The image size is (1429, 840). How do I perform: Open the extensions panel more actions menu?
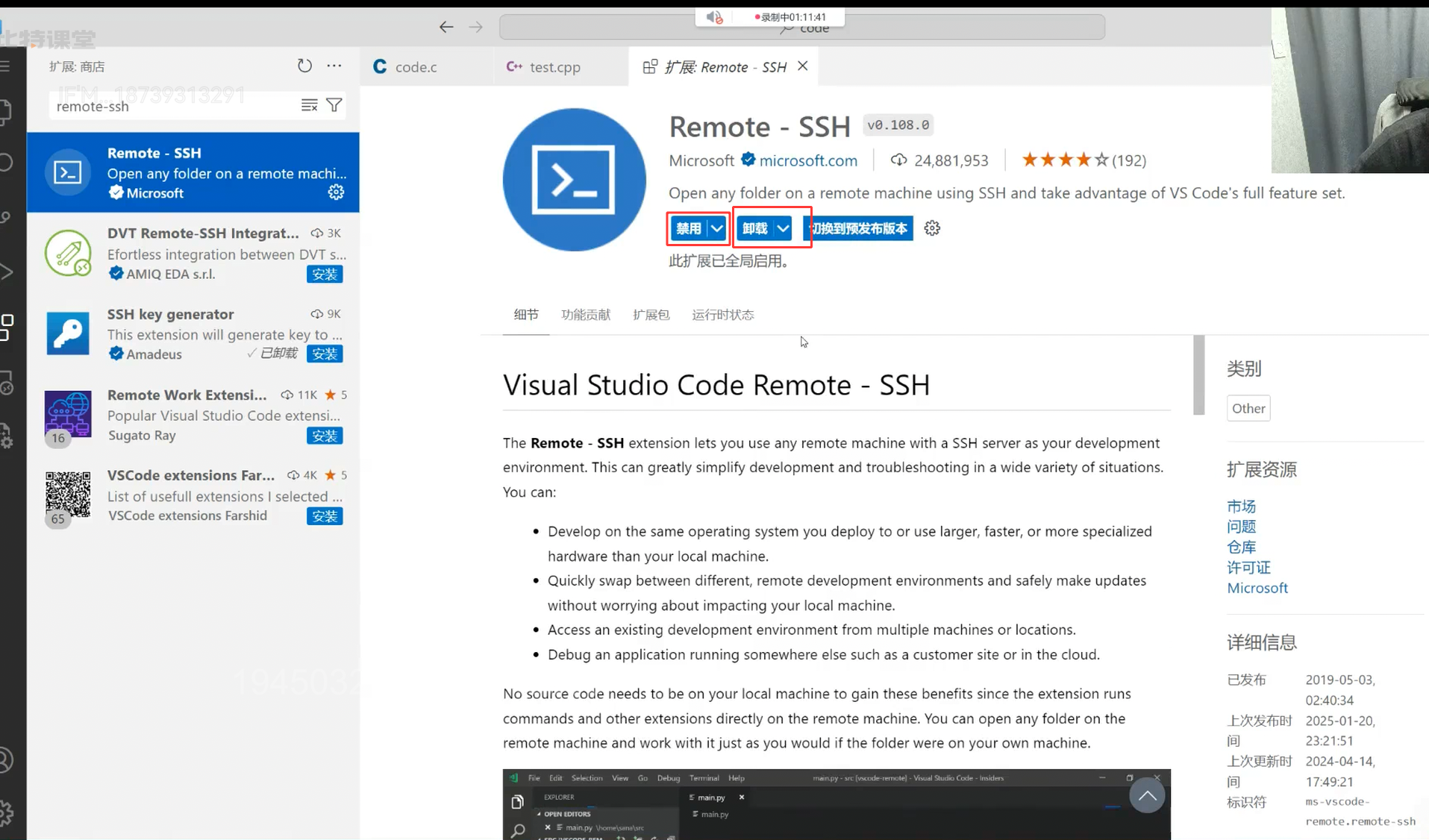pyautogui.click(x=334, y=66)
